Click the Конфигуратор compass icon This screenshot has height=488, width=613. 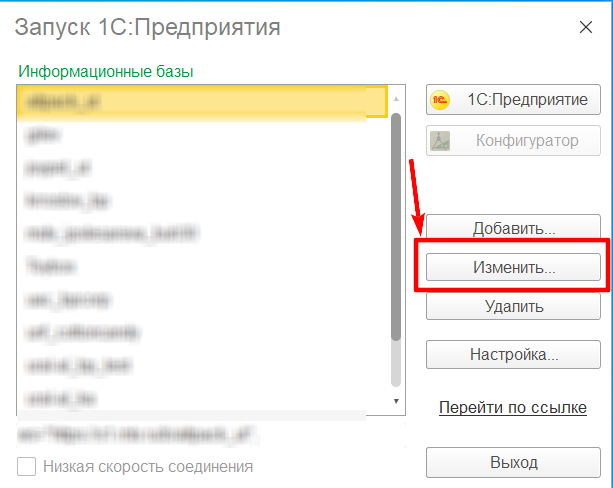[x=440, y=141]
